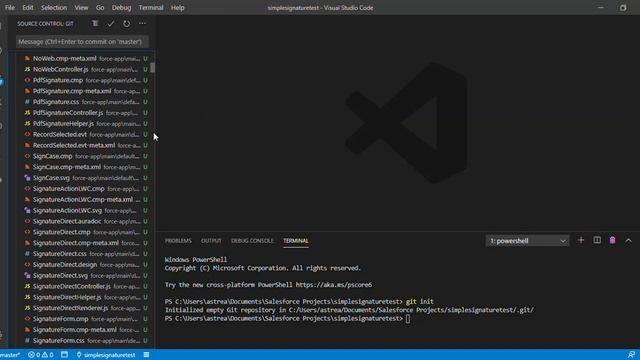Split the terminal panel
The image size is (640, 360).
[x=597, y=240]
